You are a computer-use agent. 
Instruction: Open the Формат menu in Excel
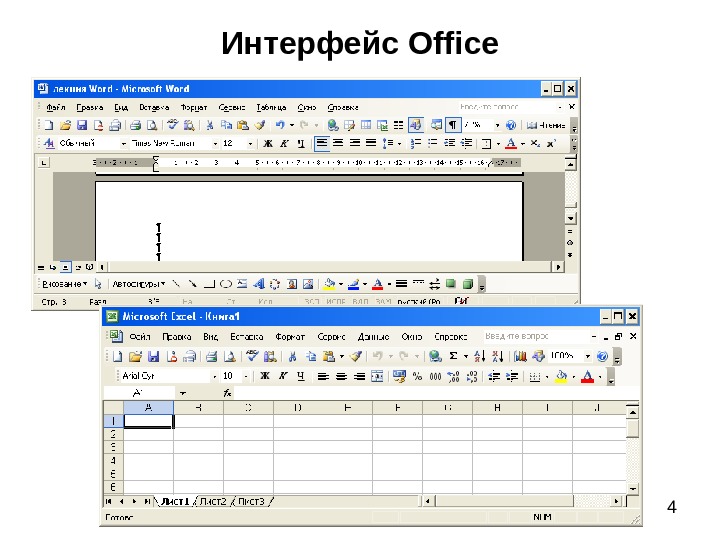290,337
